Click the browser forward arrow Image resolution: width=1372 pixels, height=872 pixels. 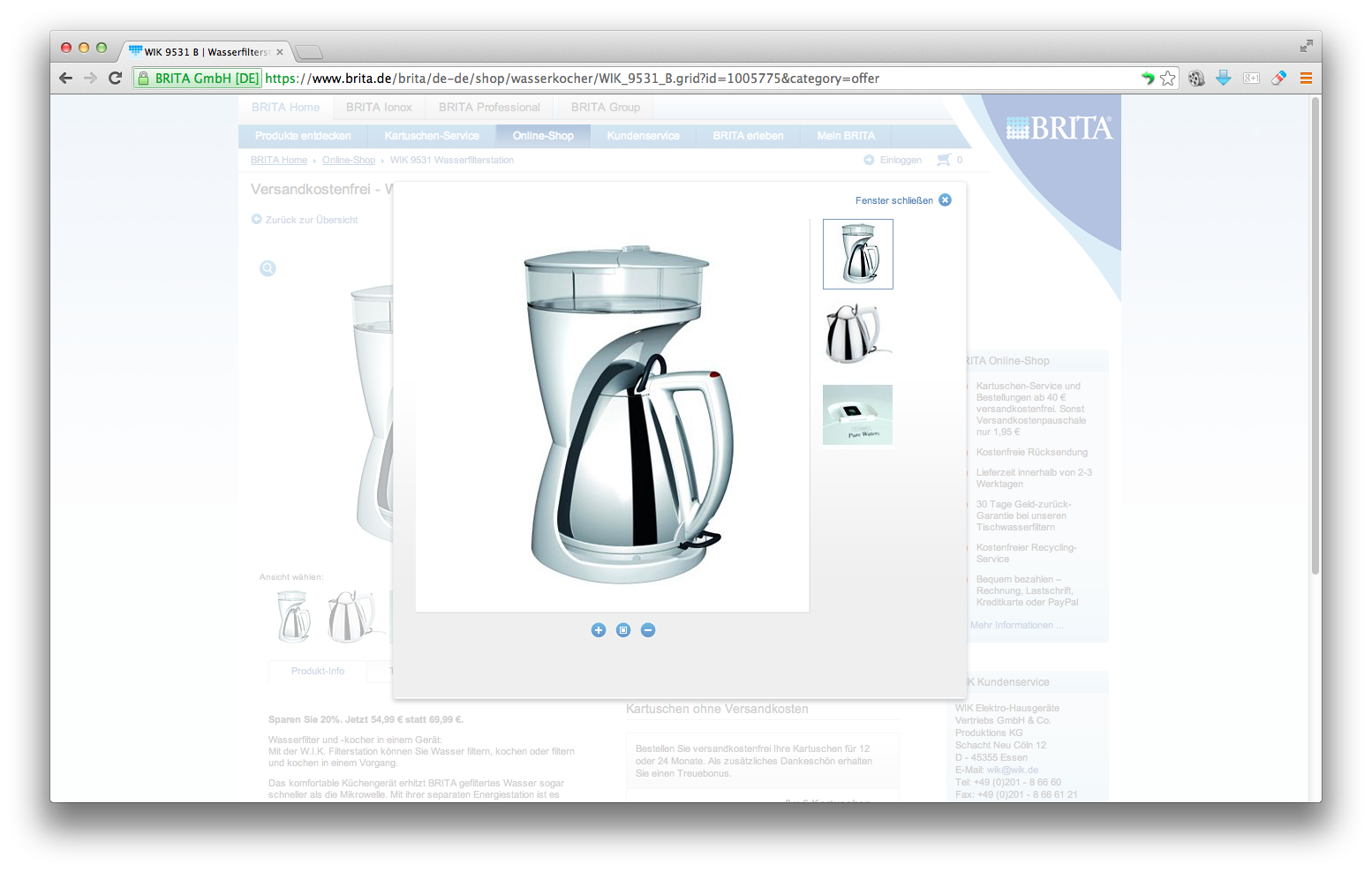90,78
